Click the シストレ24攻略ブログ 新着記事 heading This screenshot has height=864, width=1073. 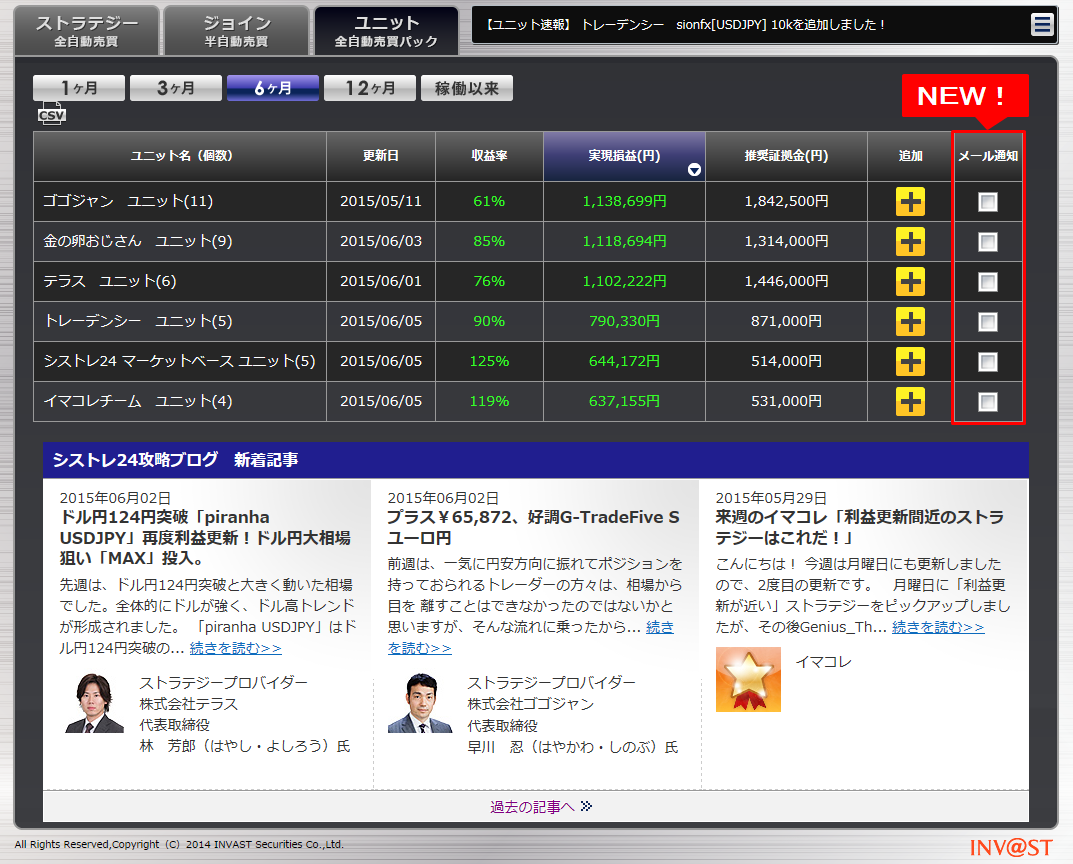coord(175,460)
